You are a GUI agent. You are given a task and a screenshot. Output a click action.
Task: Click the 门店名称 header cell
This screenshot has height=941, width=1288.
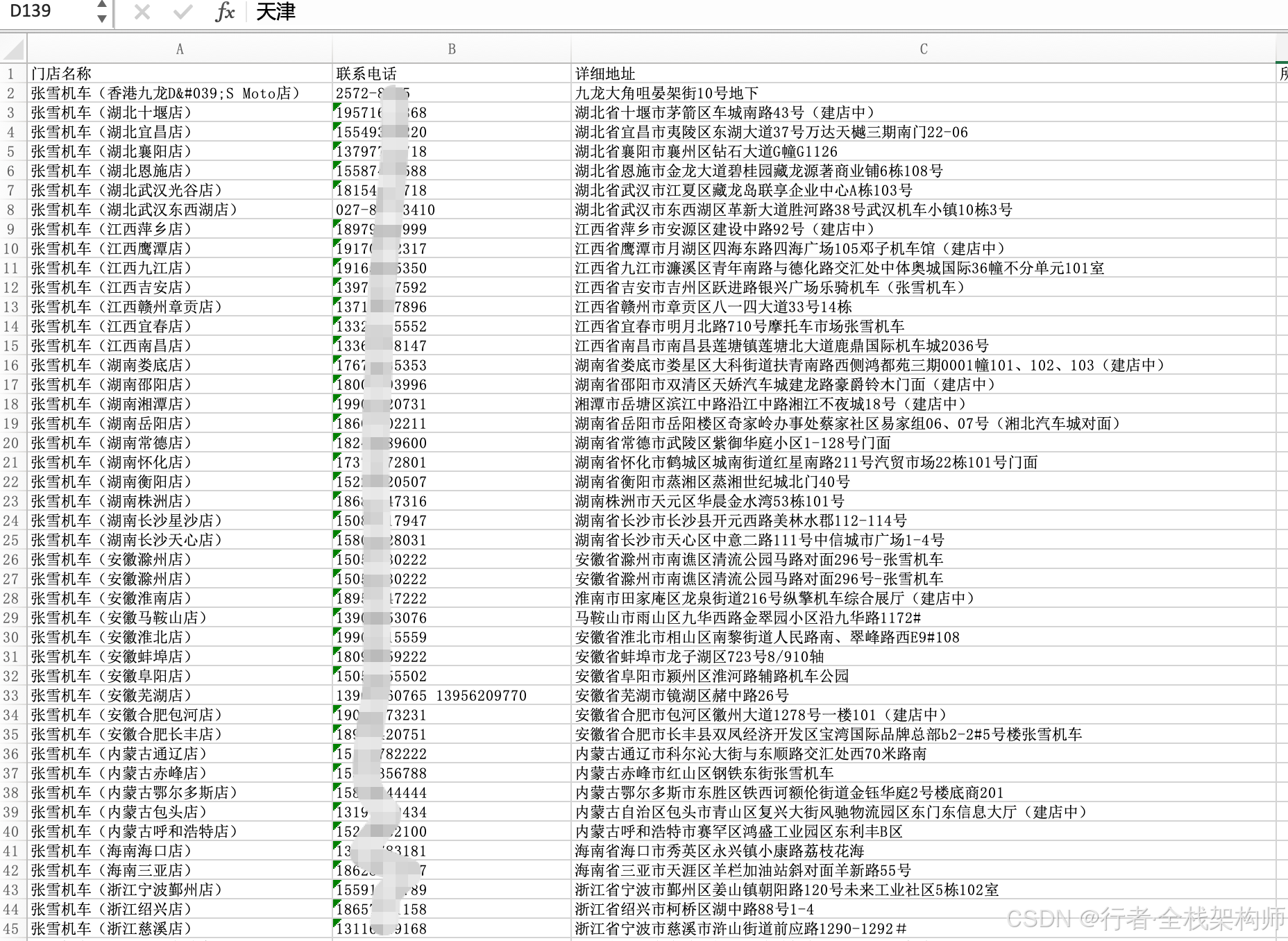click(x=180, y=74)
